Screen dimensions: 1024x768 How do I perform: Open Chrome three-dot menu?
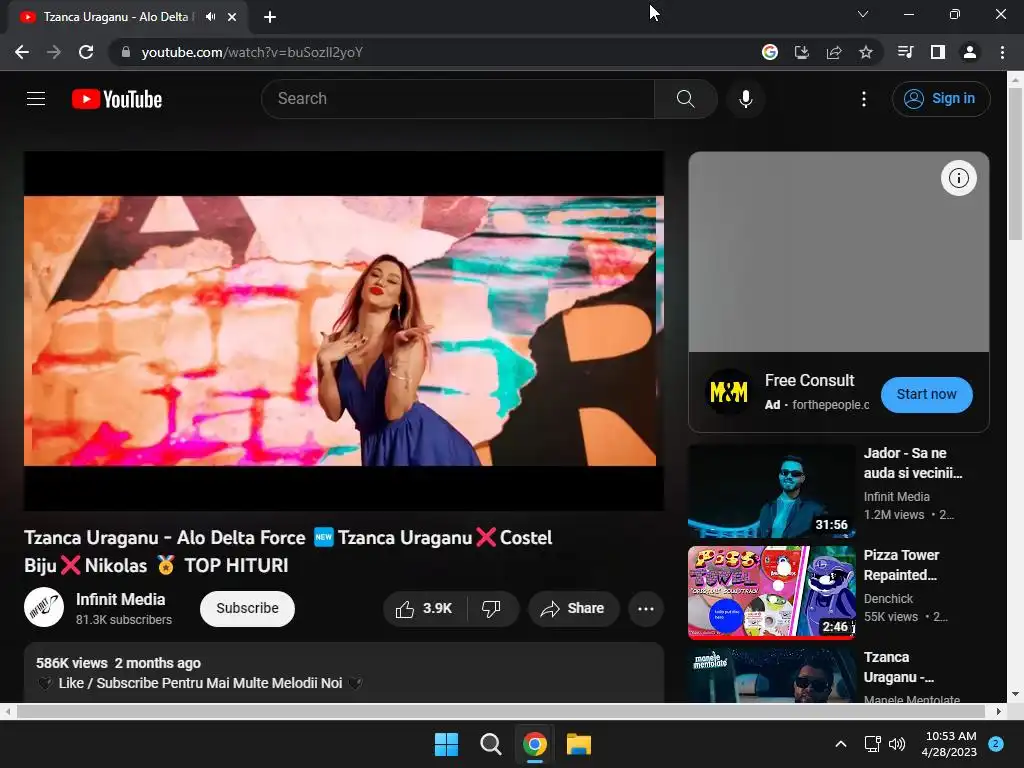pos(1002,52)
